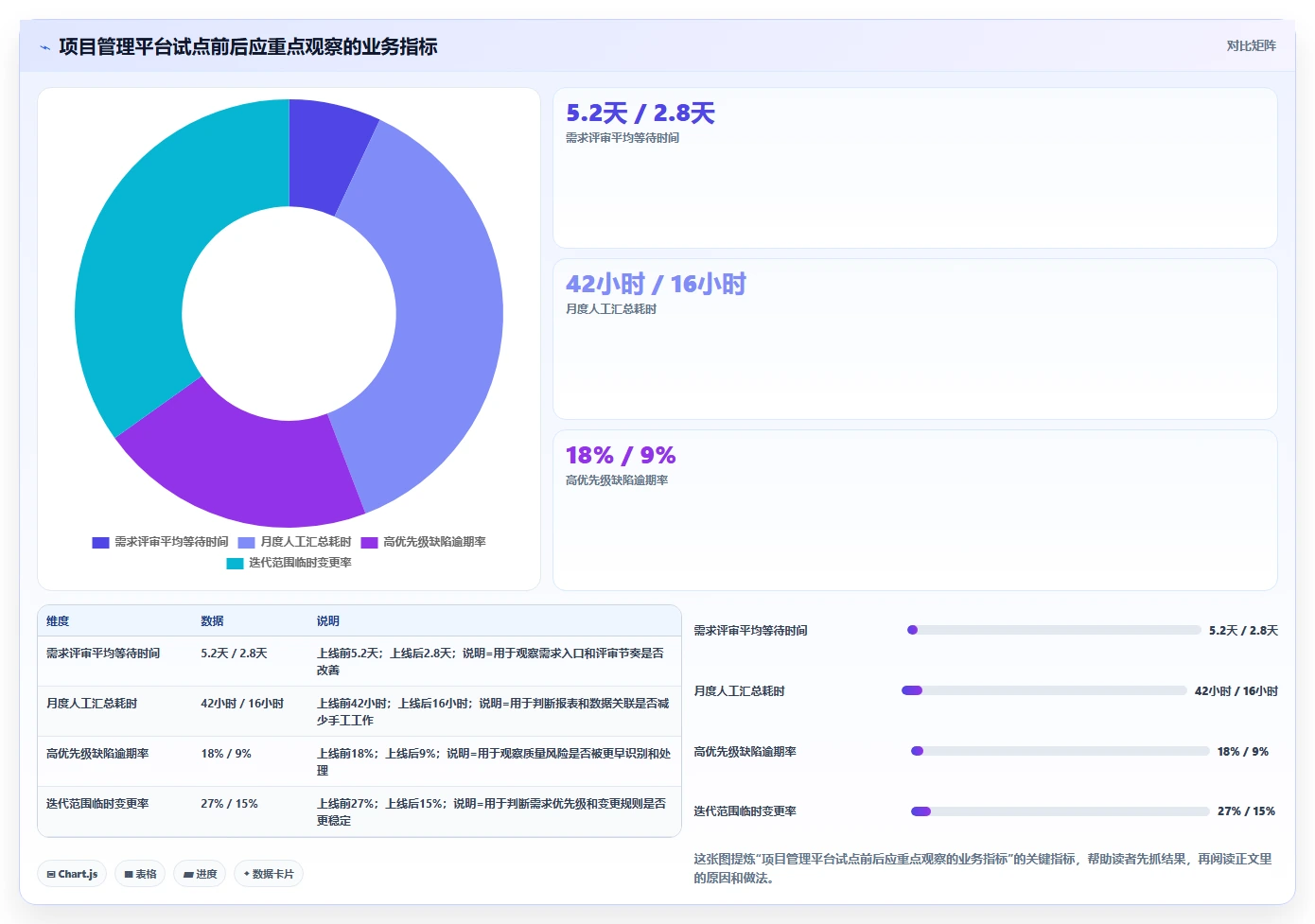
Task: Select table cell 高优先级缺陷逾期率
Action: click(x=97, y=754)
